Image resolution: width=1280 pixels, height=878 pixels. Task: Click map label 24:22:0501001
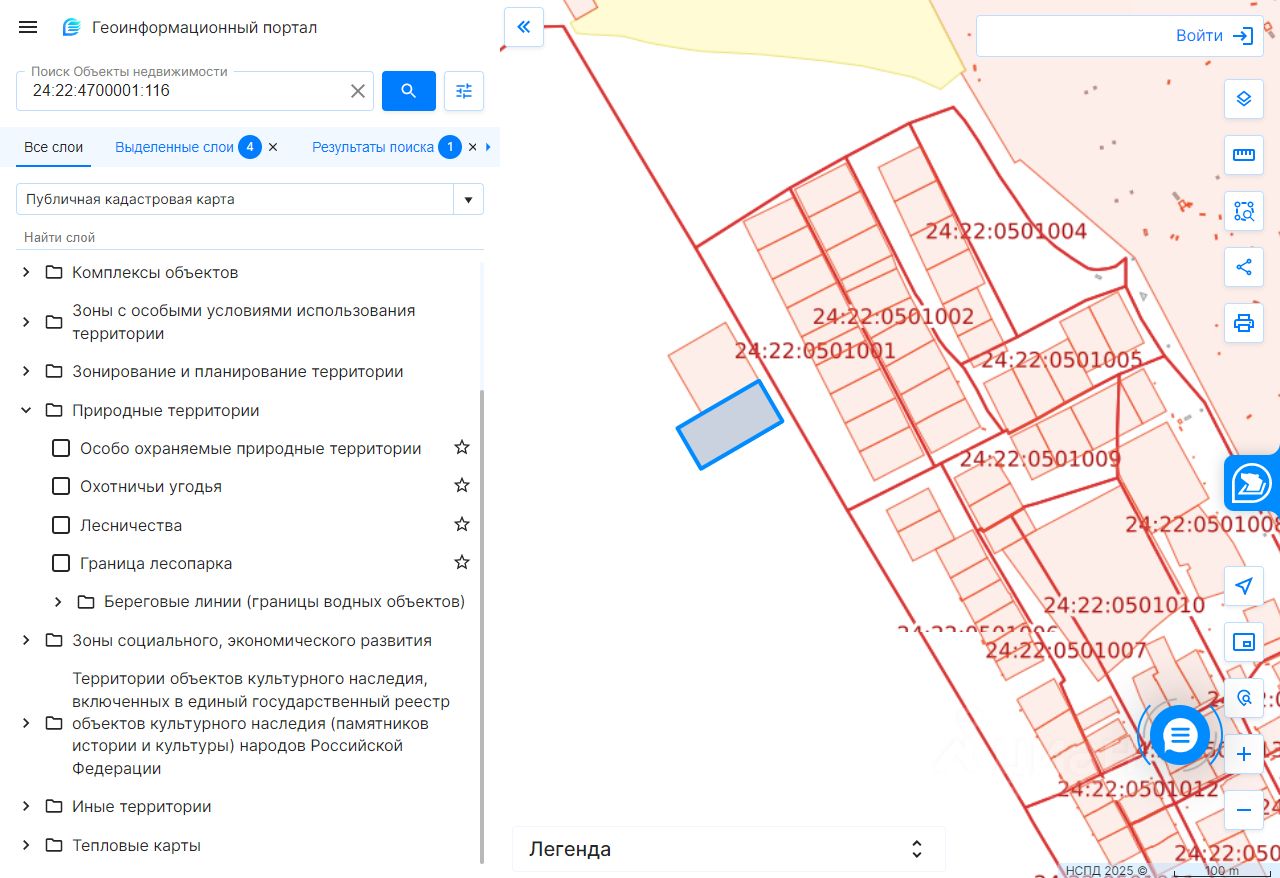815,352
